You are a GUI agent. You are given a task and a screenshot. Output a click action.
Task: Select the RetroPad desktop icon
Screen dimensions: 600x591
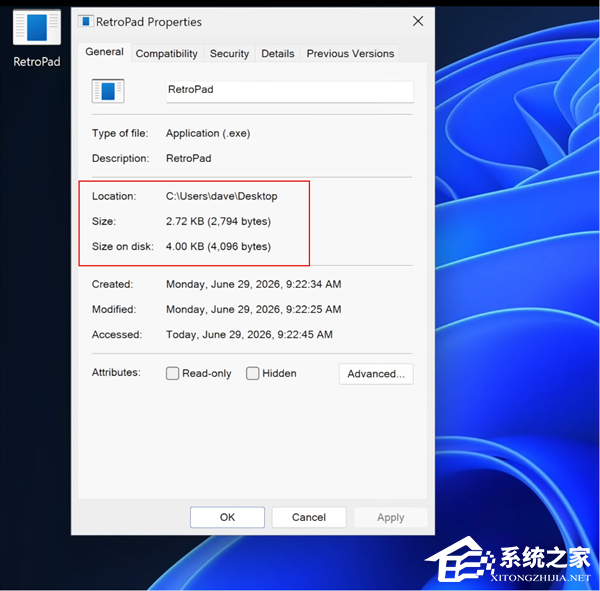click(37, 38)
